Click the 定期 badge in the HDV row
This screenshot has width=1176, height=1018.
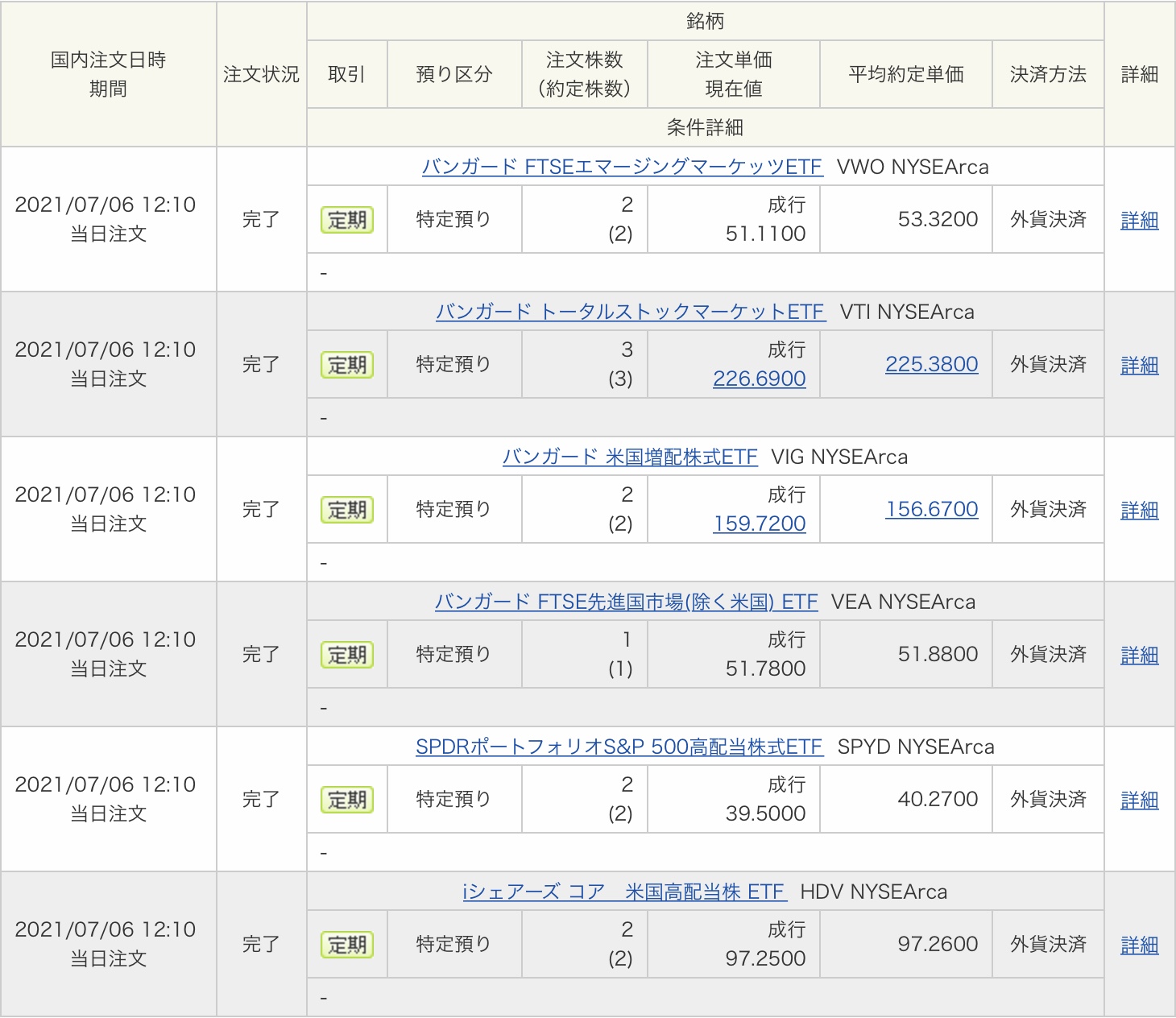347,945
